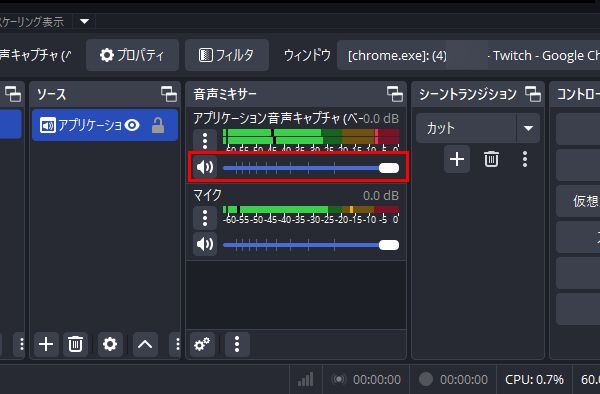Hide the application source eye icon
600x394 pixels.
(132, 125)
